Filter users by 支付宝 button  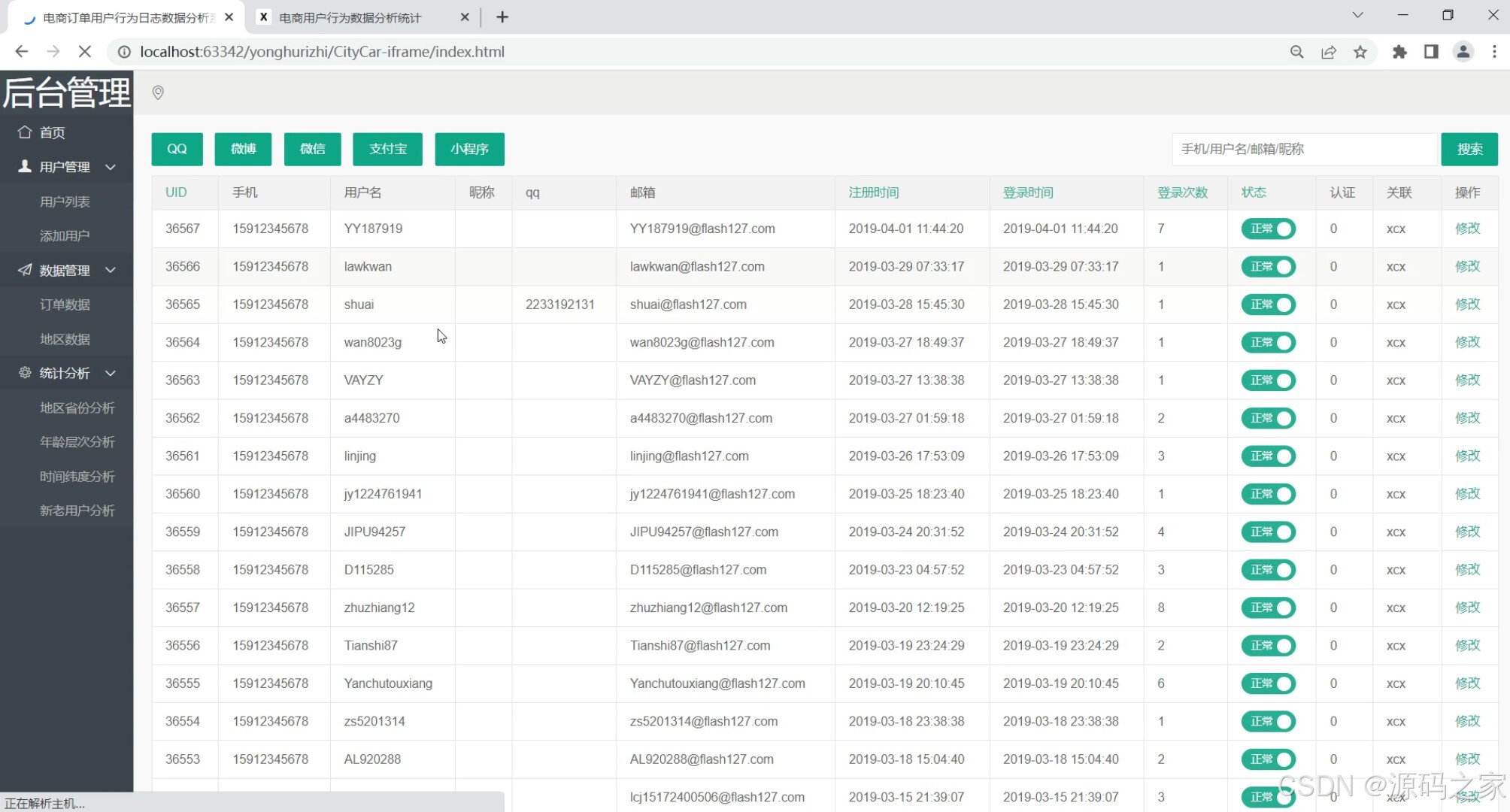pos(387,149)
